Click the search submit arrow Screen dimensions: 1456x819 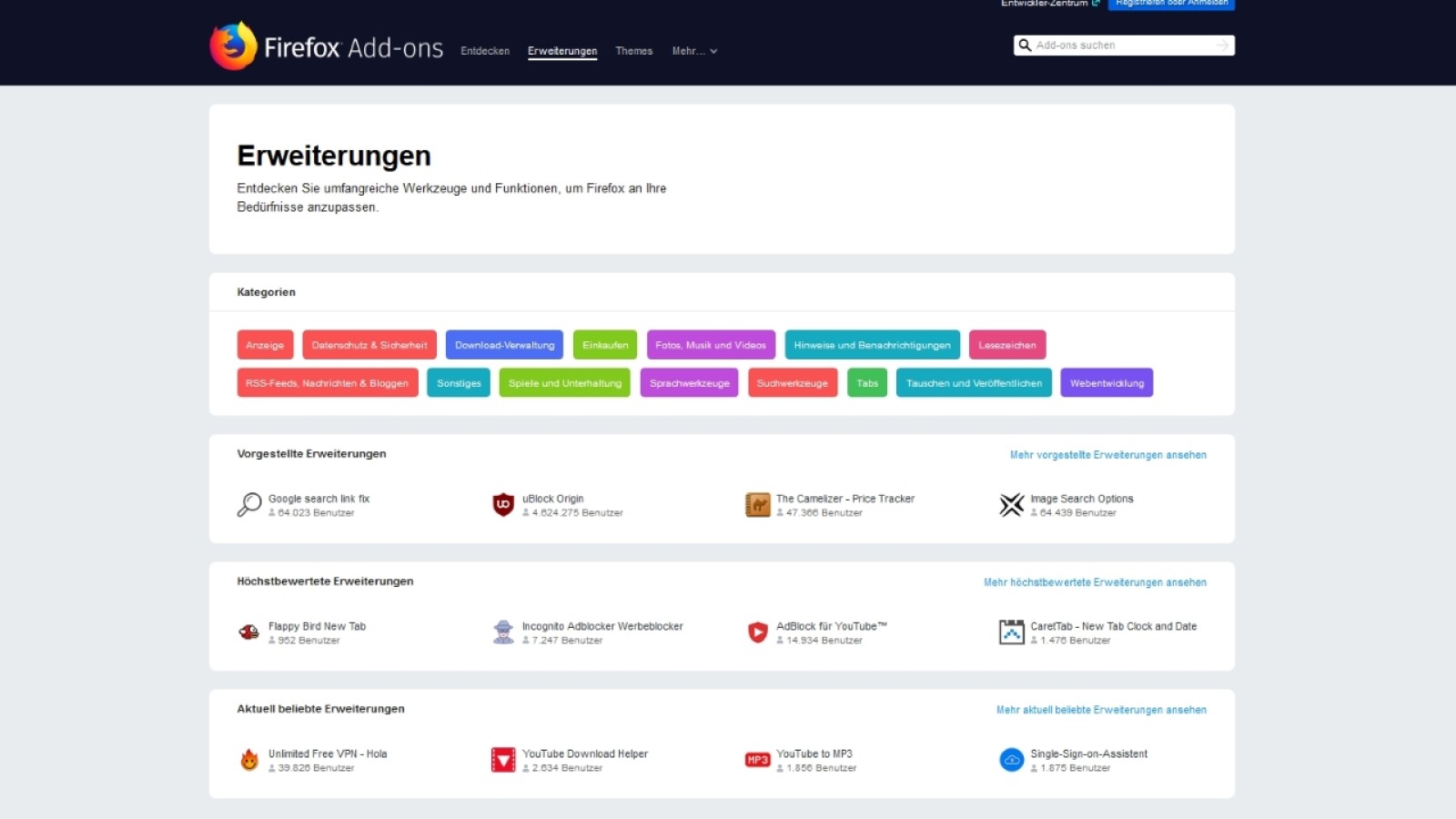[x=1222, y=45]
